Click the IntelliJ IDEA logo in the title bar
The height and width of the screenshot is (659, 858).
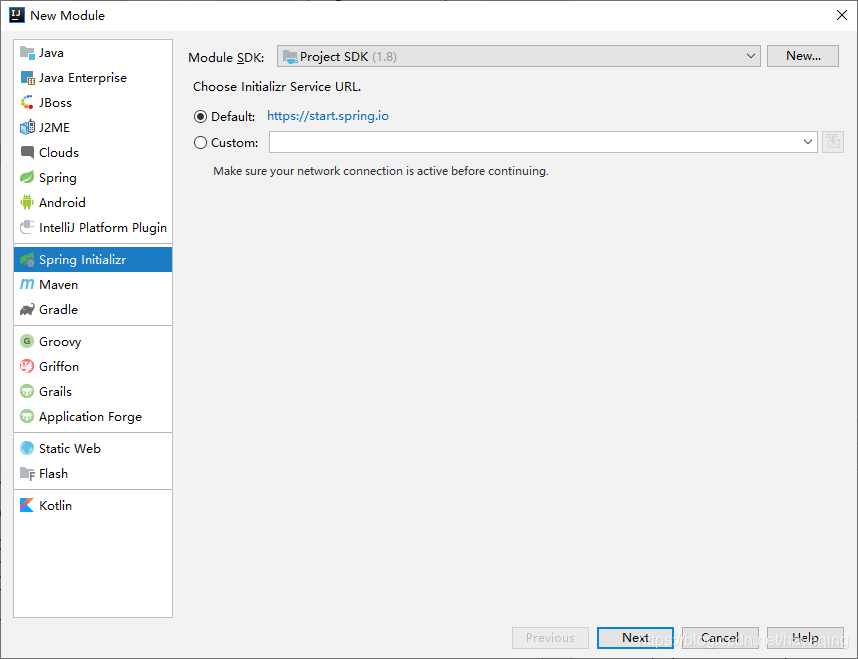pos(17,15)
